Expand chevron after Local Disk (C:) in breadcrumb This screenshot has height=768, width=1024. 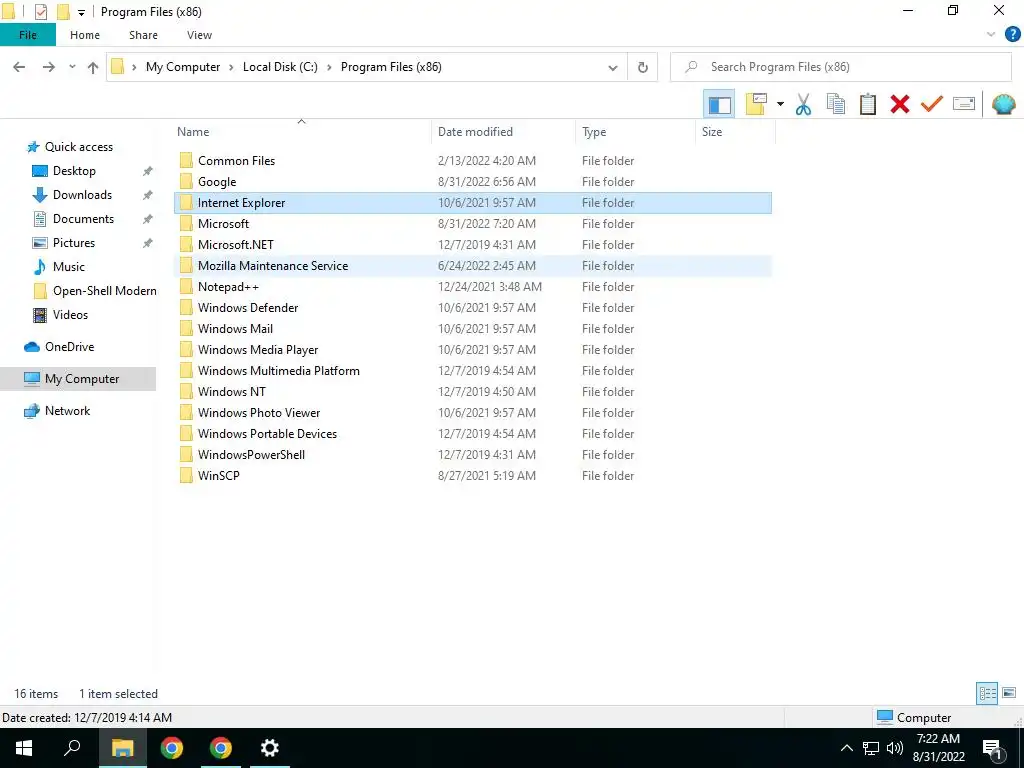click(x=329, y=67)
